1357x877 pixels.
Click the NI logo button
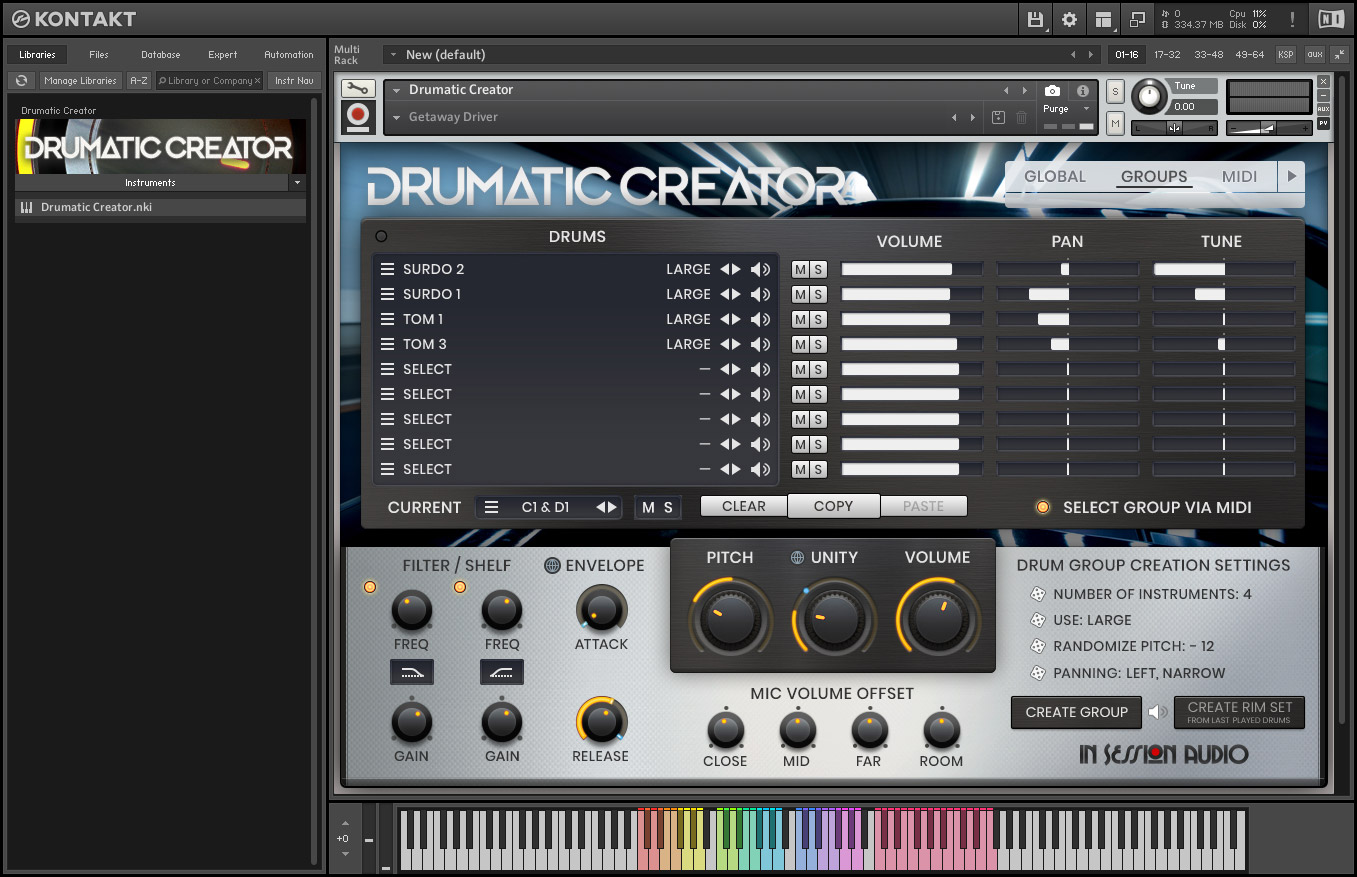pos(1330,19)
